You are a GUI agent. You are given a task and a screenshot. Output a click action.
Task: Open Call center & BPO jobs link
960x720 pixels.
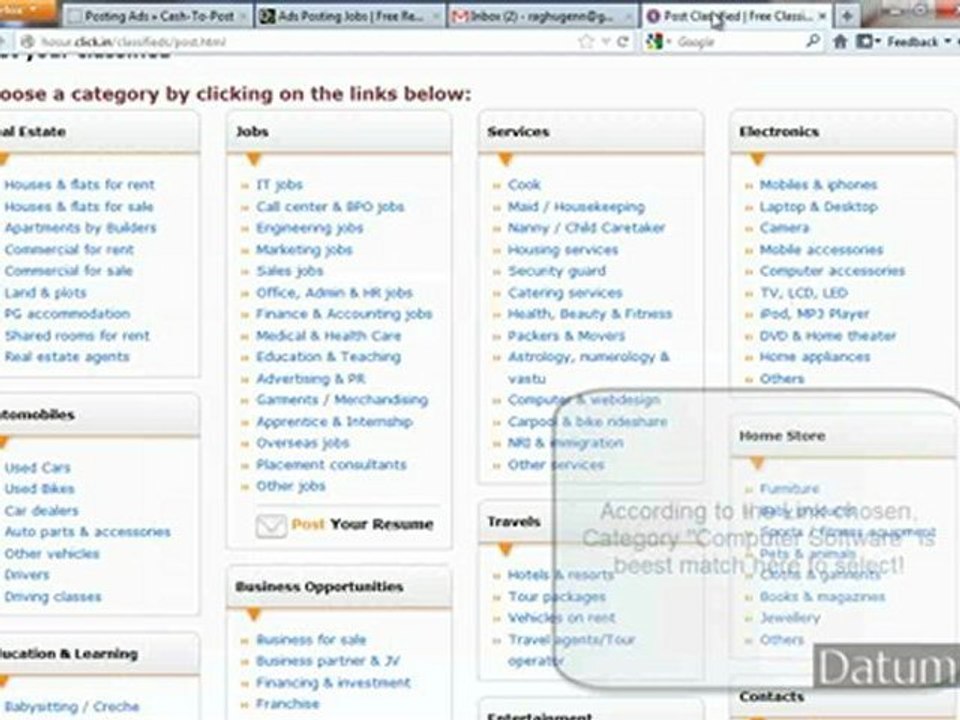click(330, 207)
